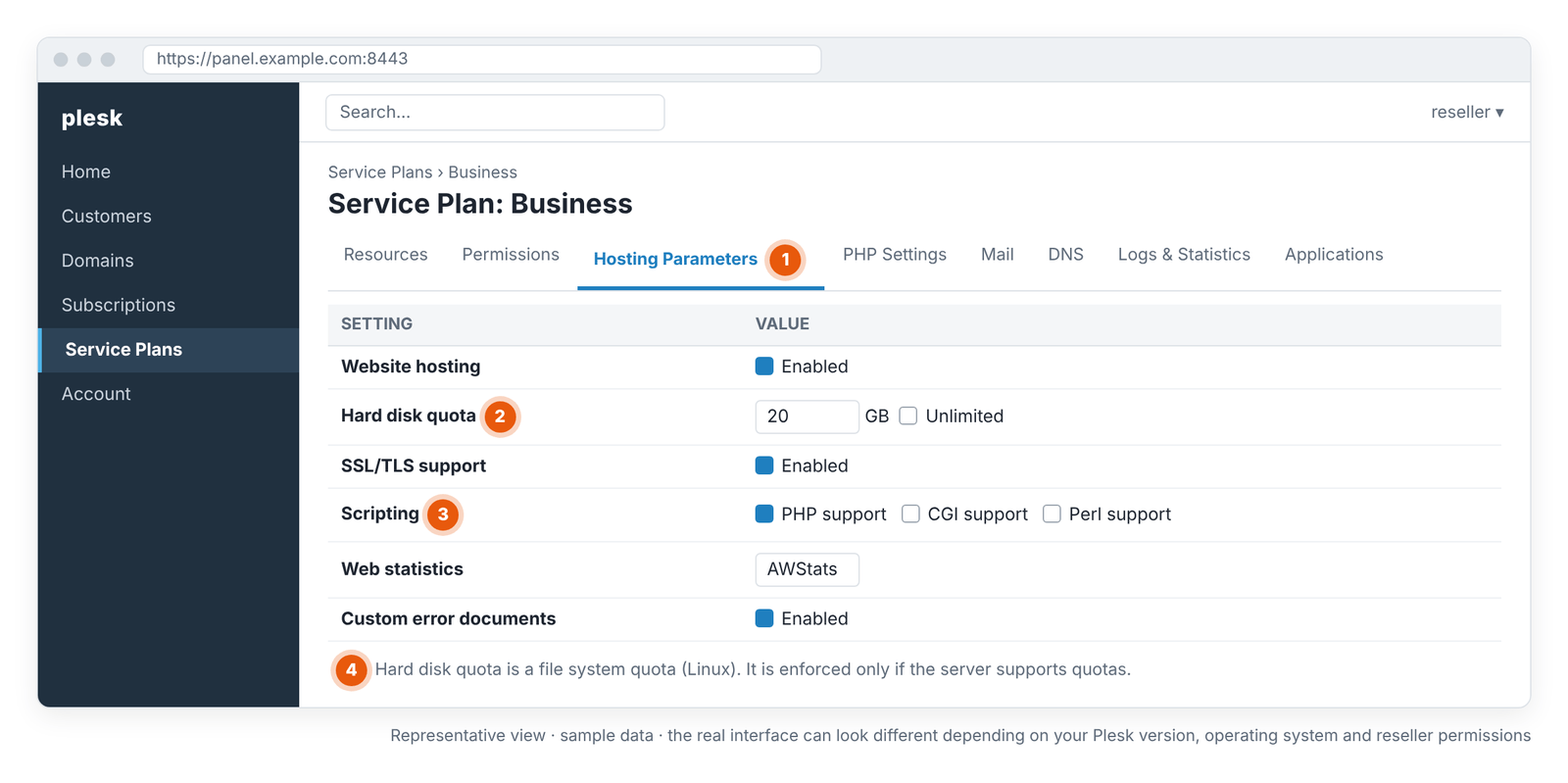This screenshot has height=783, width=1568.
Task: Uncheck PHP support scripting option
Action: [764, 514]
